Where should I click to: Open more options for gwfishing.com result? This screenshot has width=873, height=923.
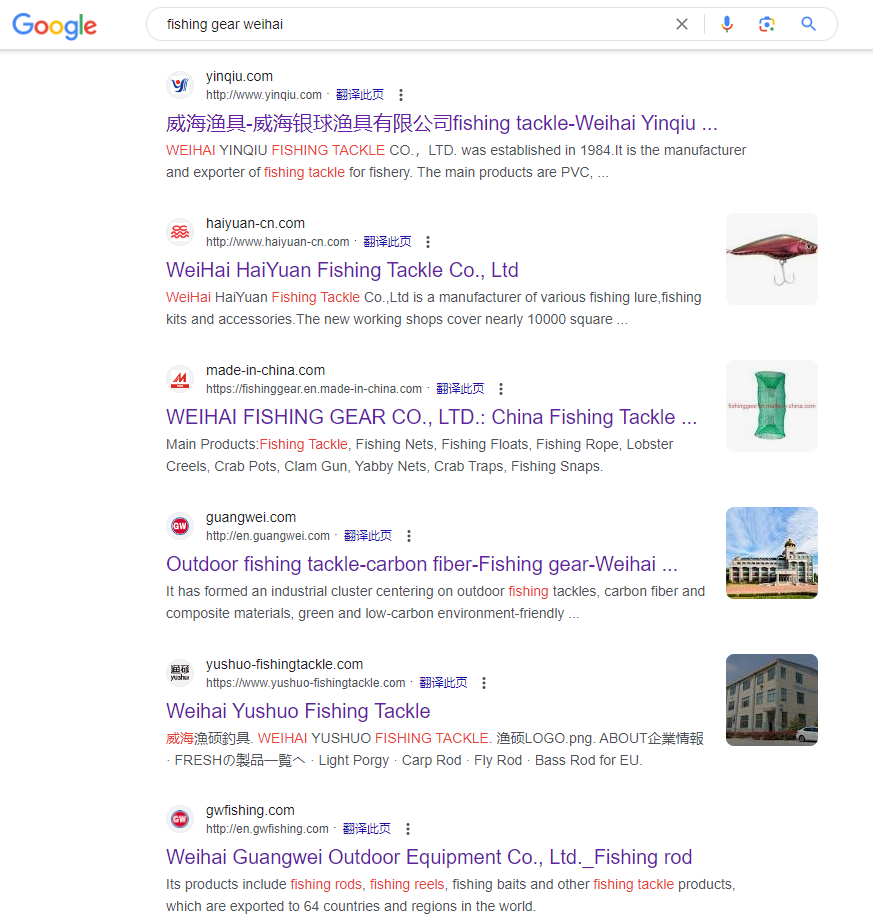coord(408,829)
